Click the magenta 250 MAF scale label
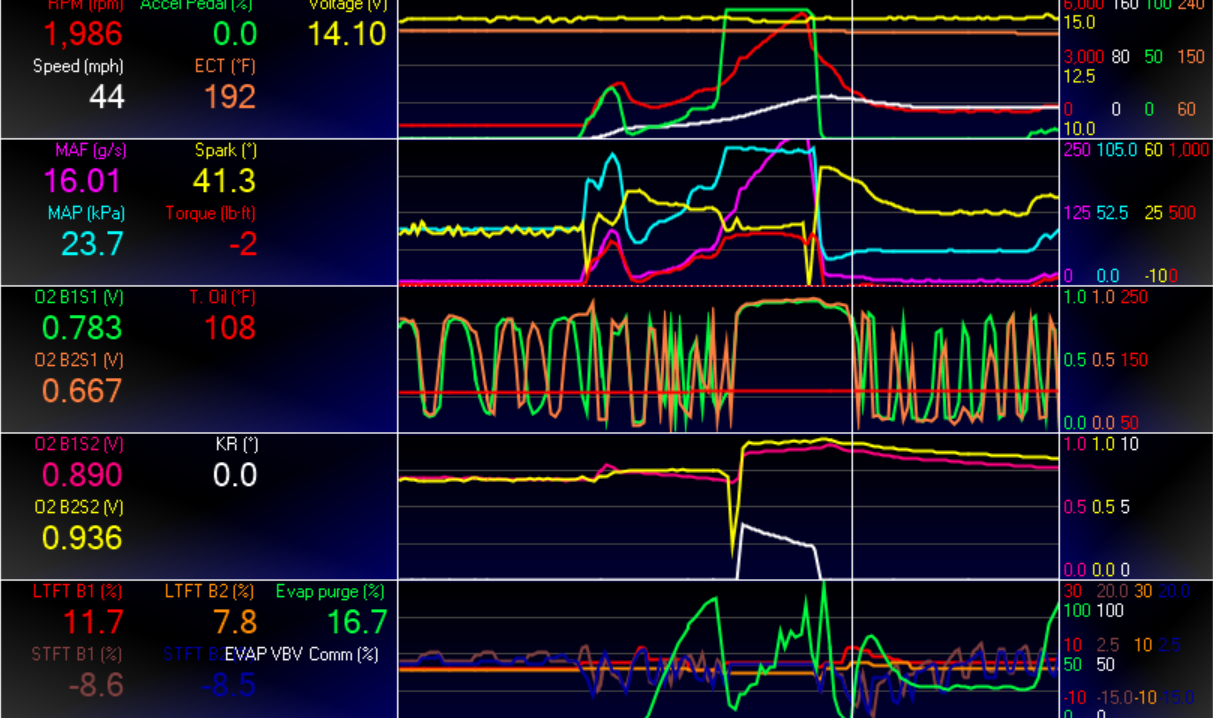Screen dimensions: 1213x718 tap(1077, 149)
